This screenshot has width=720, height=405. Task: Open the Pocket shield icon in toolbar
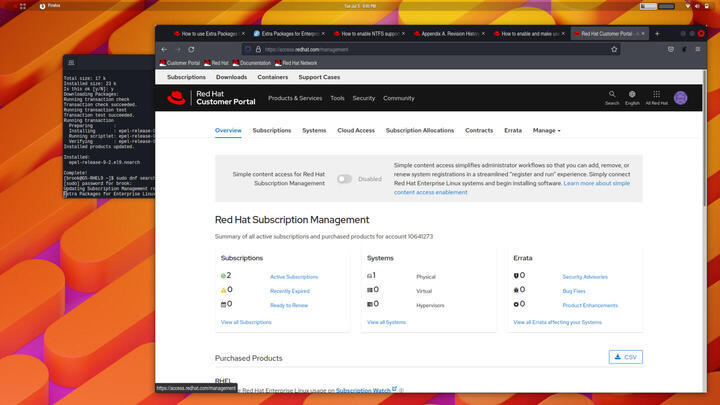671,49
